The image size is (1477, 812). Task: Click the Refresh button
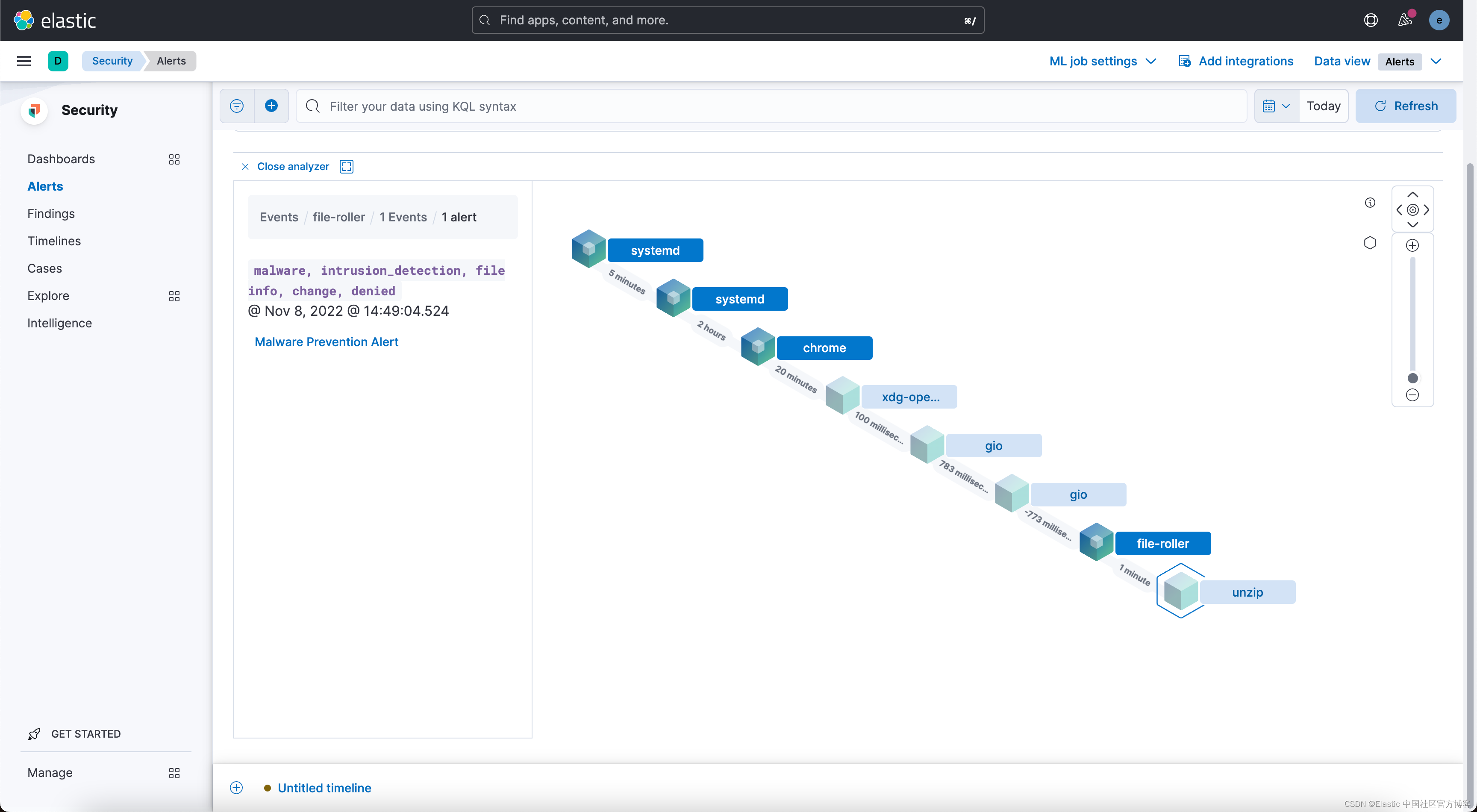coord(1405,106)
